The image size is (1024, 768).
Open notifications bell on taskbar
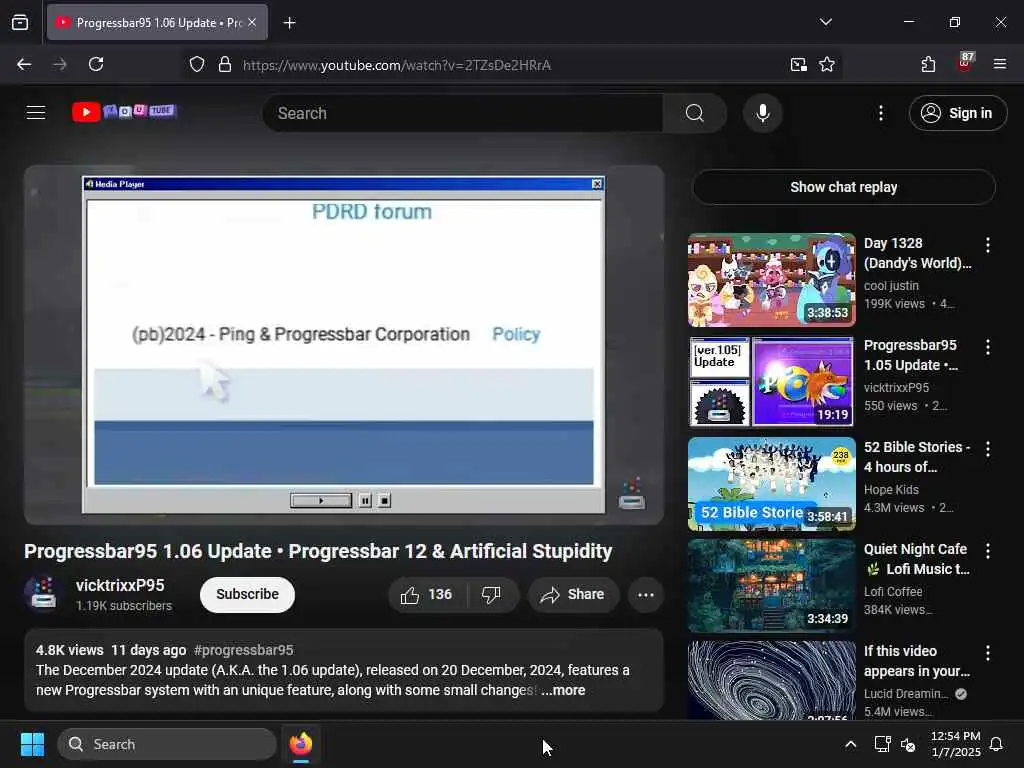tap(997, 744)
